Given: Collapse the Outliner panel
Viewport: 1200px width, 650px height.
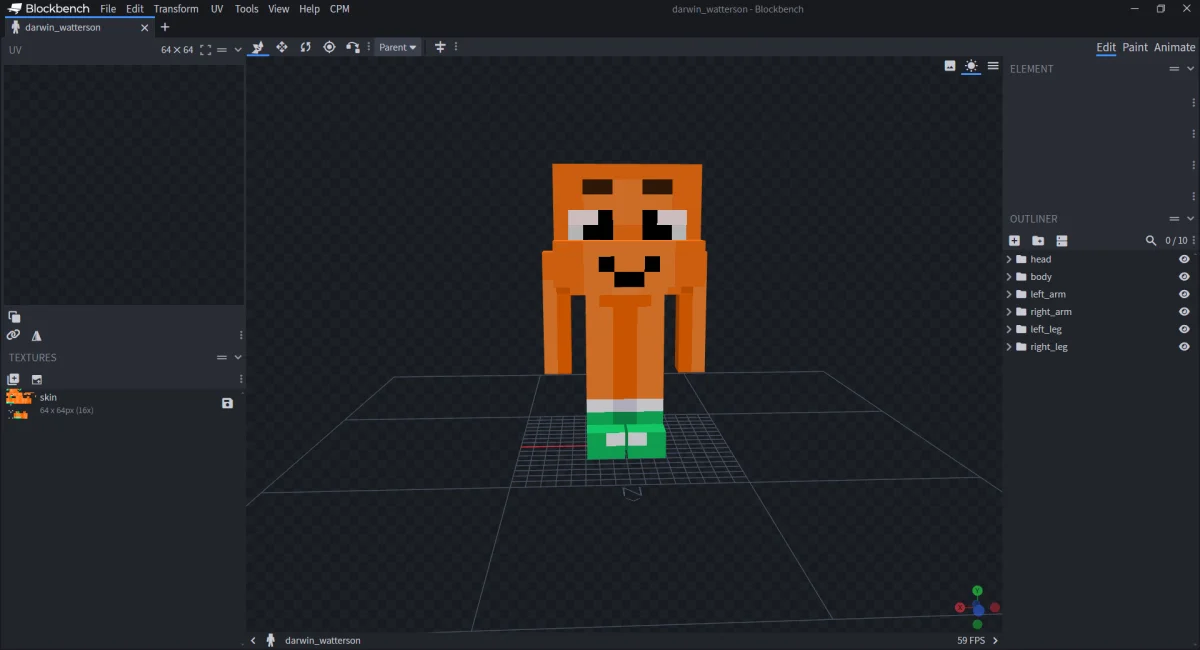Looking at the screenshot, I should [1190, 219].
